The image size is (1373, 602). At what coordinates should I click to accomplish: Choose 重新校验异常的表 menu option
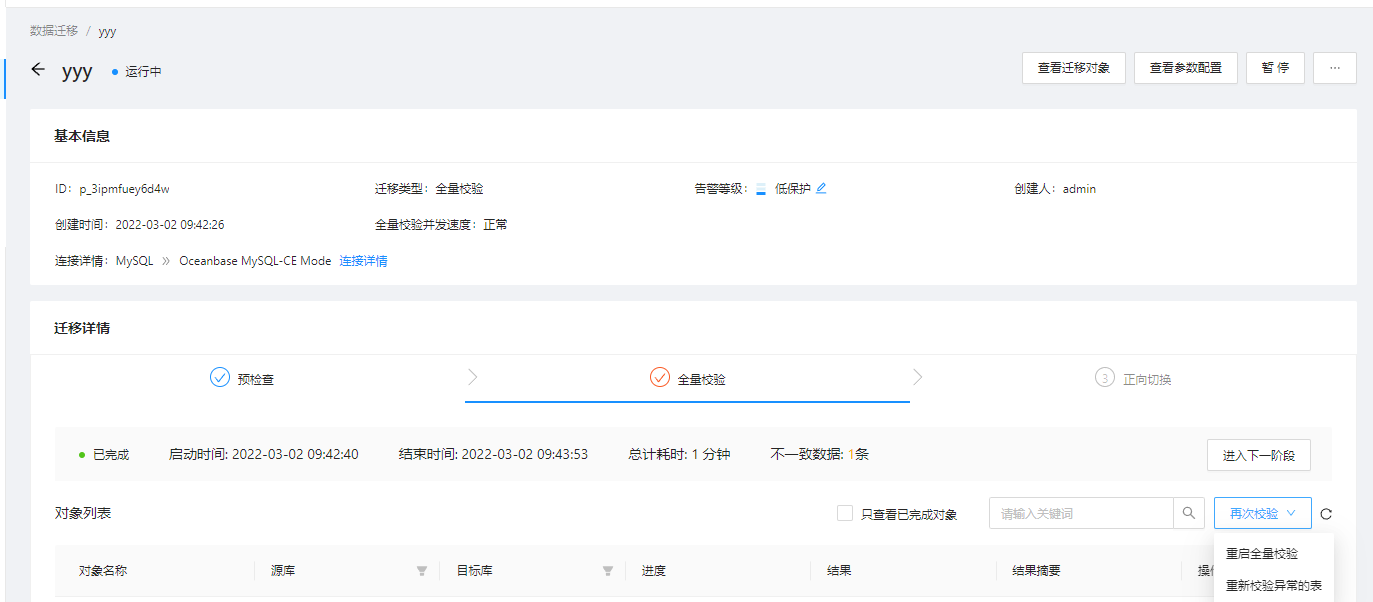(x=1273, y=585)
